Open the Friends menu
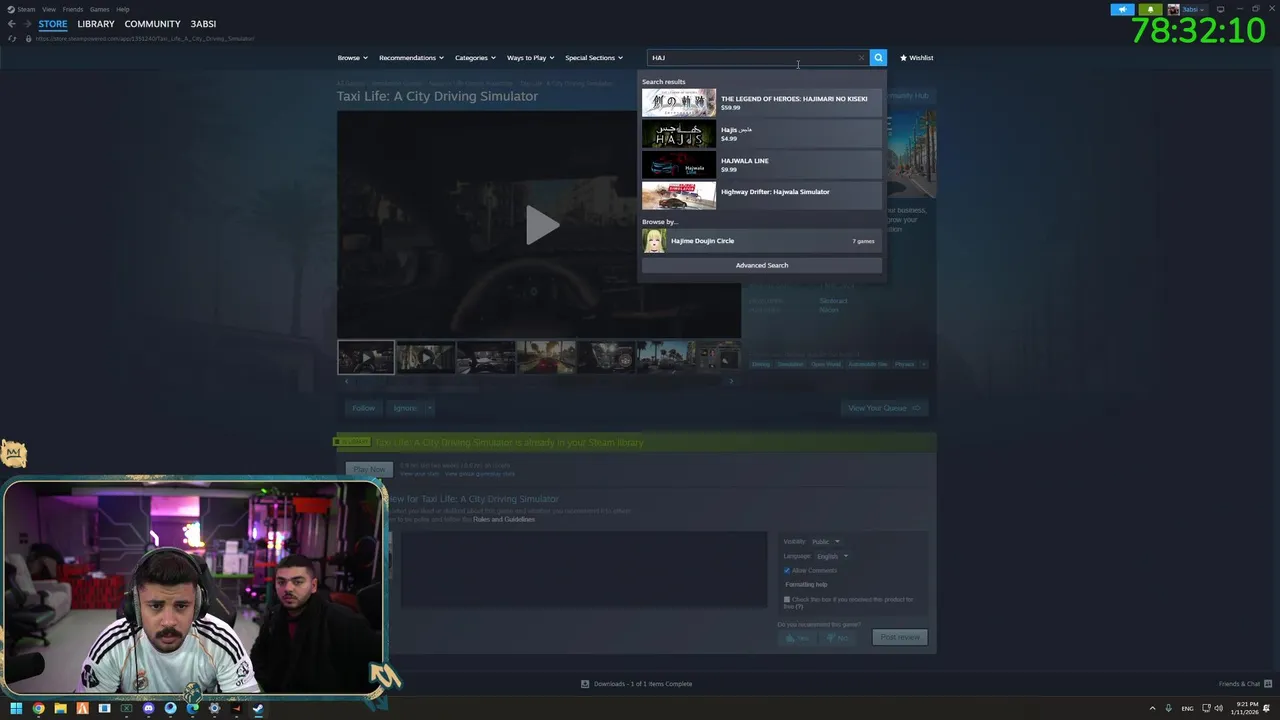 (x=72, y=9)
